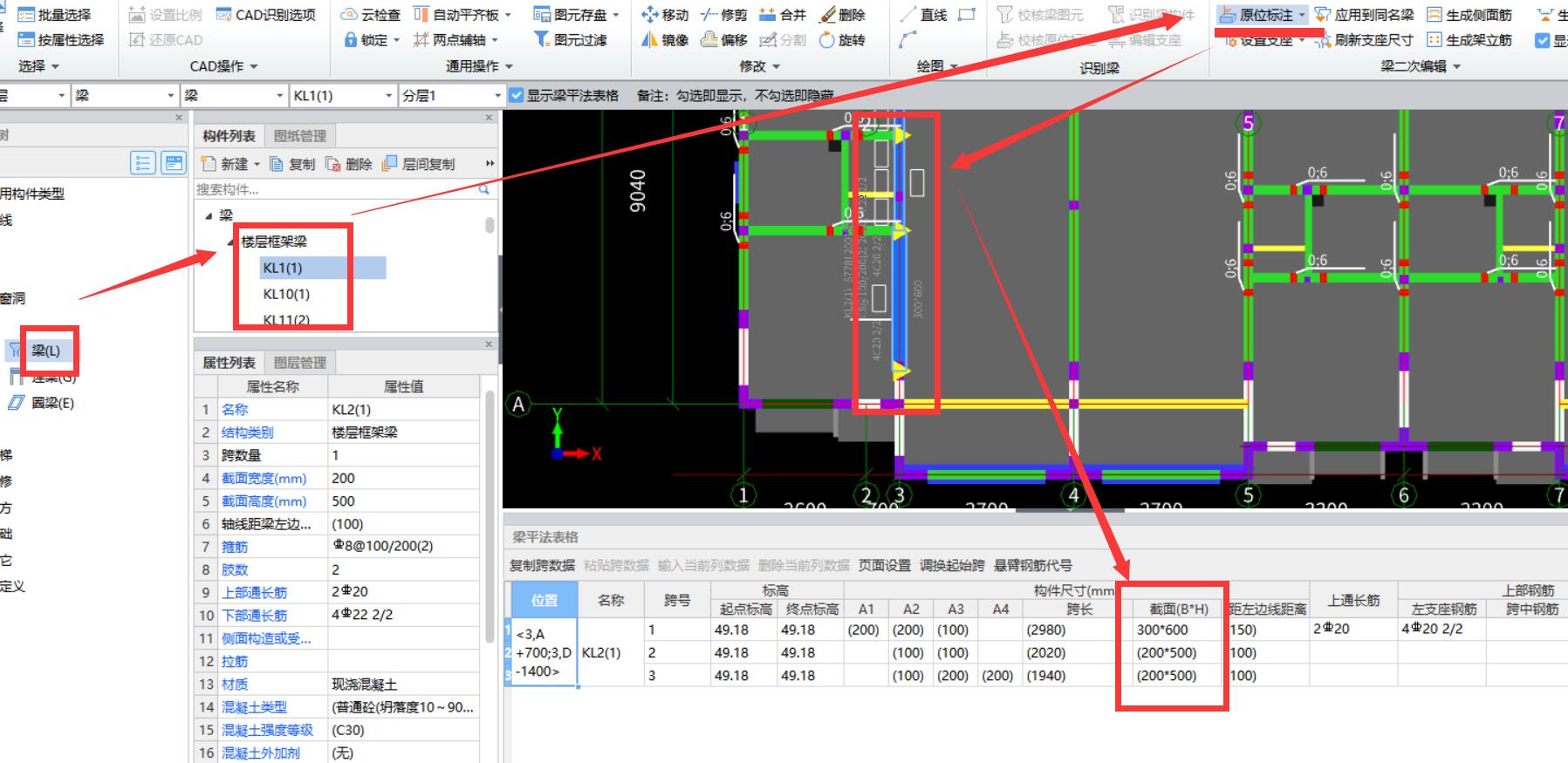The height and width of the screenshot is (763, 1568).
Task: Click 复制跨数据 button
Action: click(543, 566)
